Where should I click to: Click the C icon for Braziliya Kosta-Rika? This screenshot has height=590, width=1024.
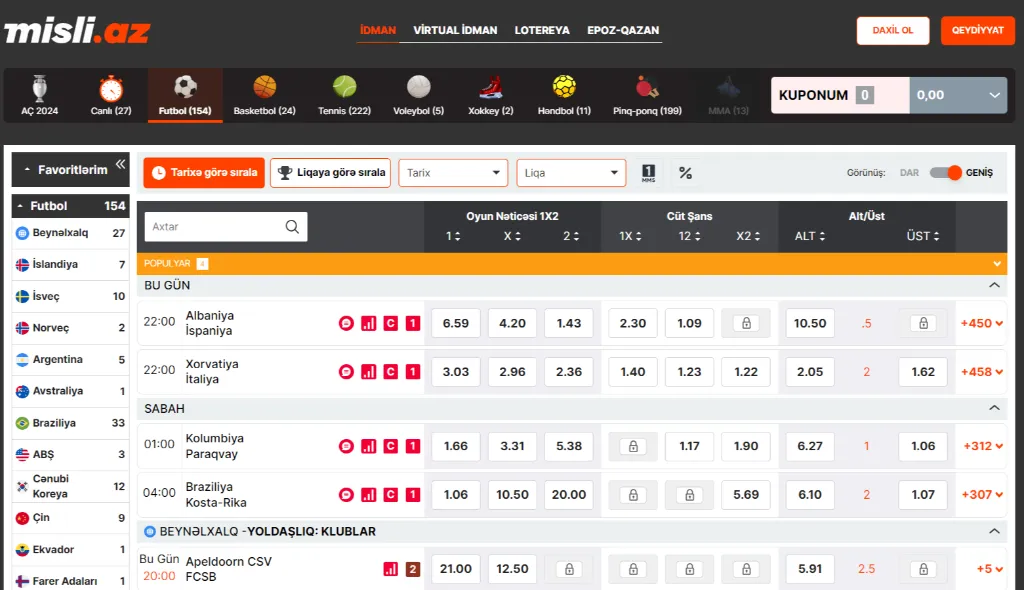coord(391,495)
